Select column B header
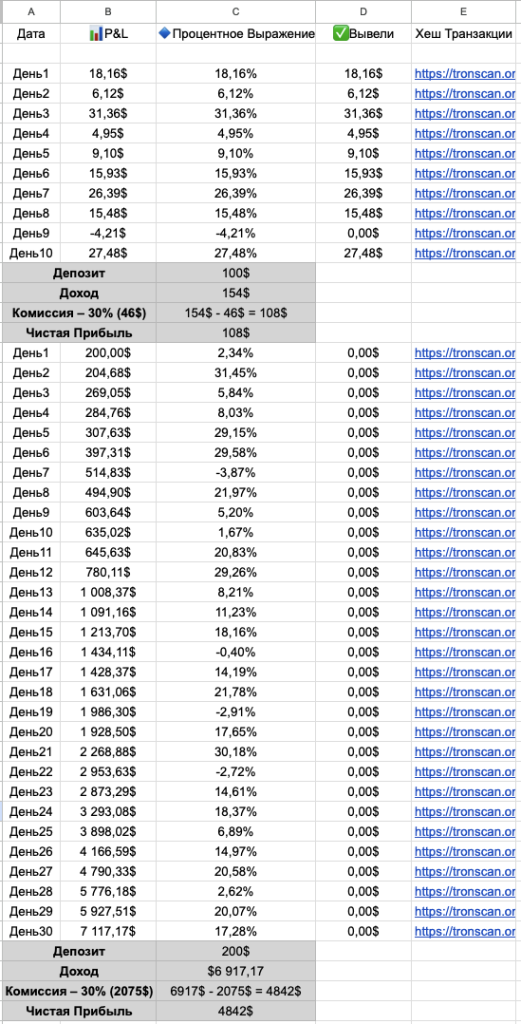Viewport: 521px width, 1024px height. [108, 12]
